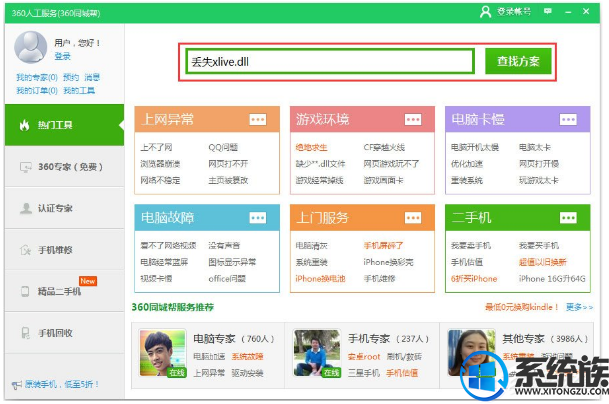Select CF穿越火线 link
The width and height of the screenshot is (609, 404).
pos(384,147)
